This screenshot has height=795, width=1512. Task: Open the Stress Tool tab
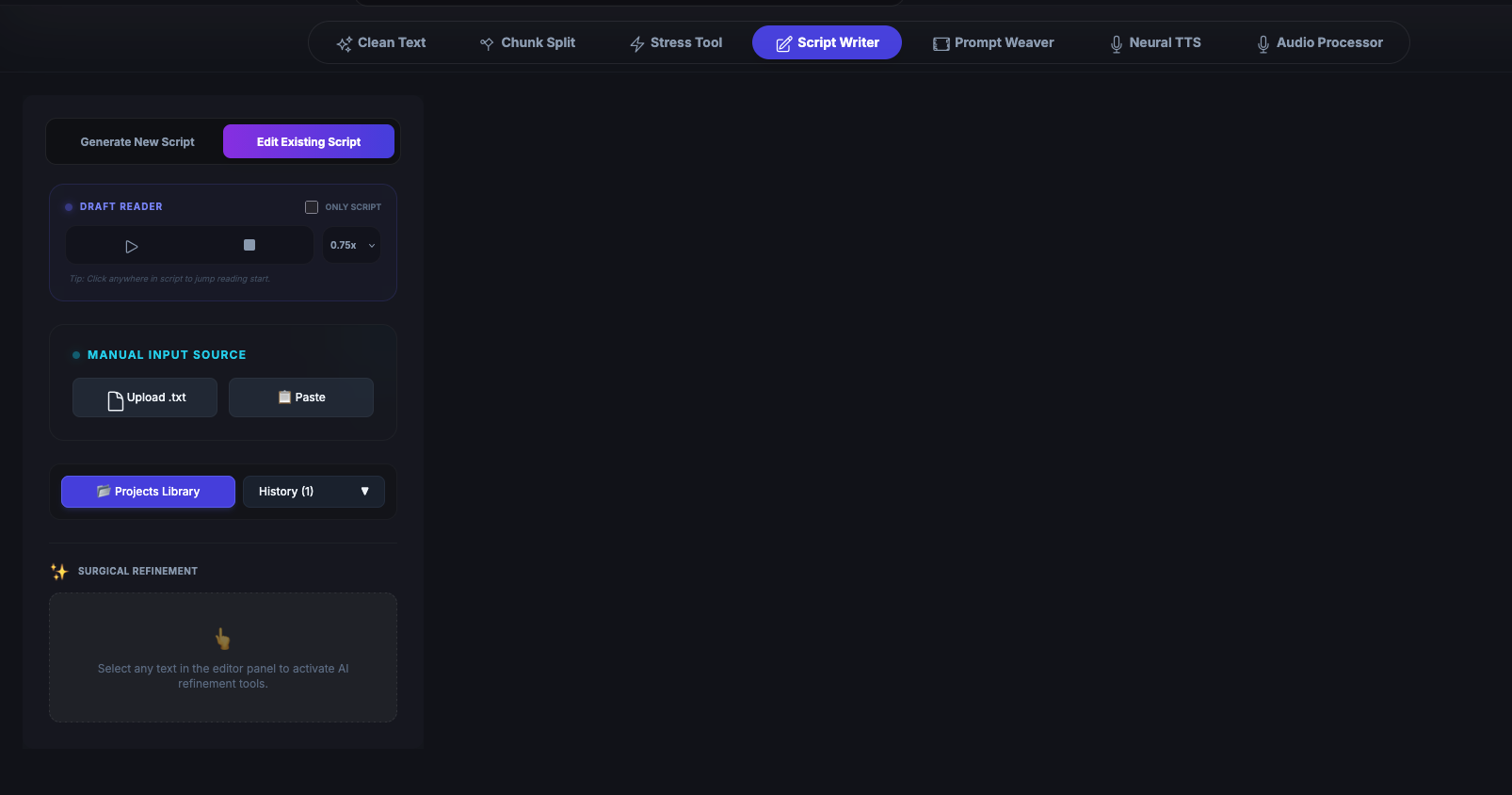(x=676, y=42)
